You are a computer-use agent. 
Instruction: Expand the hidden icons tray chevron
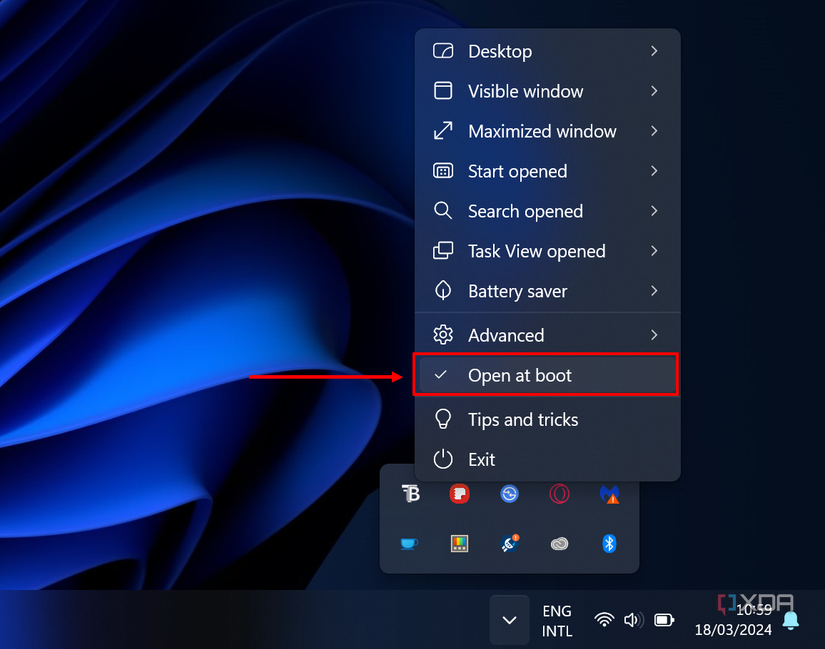(509, 620)
